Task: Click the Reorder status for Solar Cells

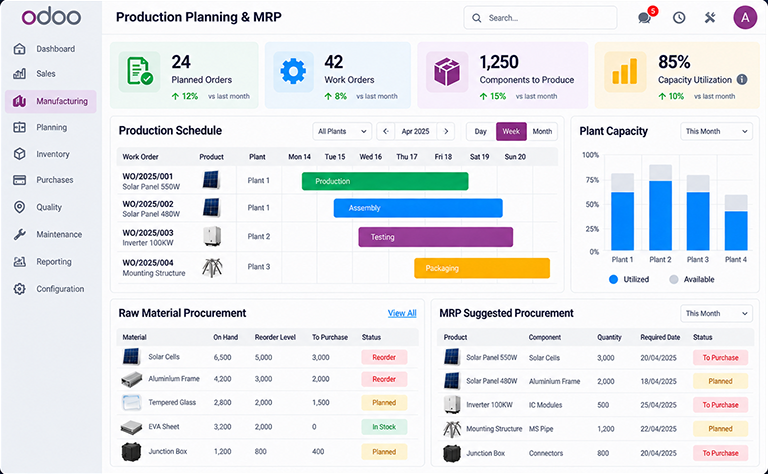Action: click(x=384, y=357)
